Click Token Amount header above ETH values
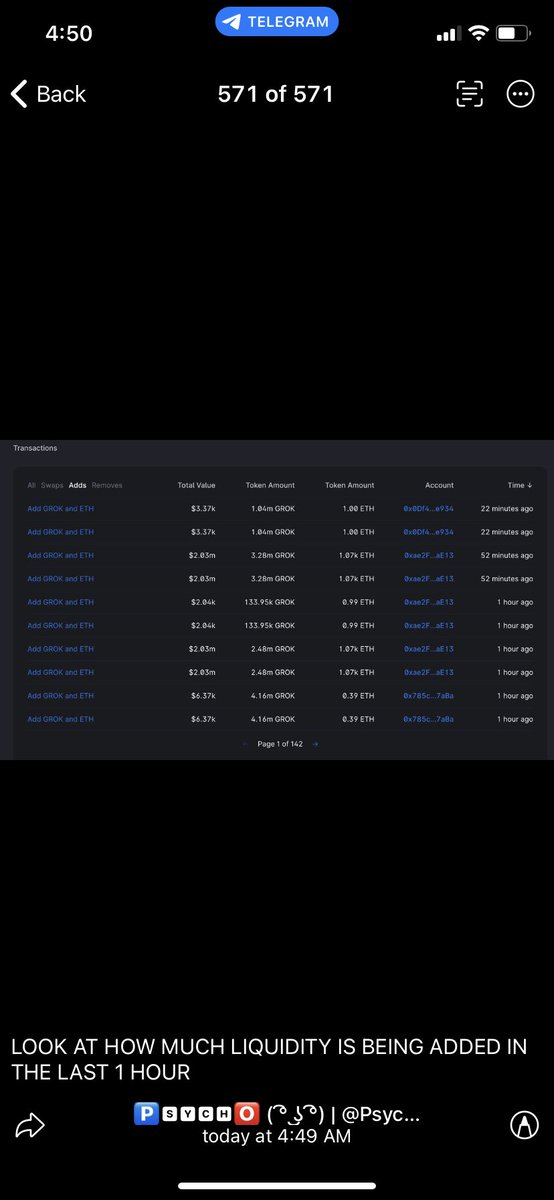Viewport: 554px width, 1200px height. [x=349, y=485]
